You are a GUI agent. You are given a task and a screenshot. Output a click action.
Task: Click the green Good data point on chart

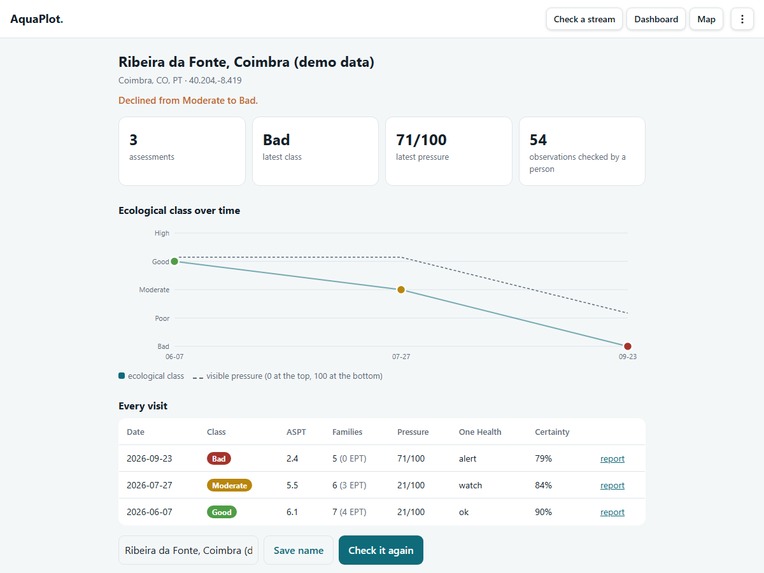[174, 262]
